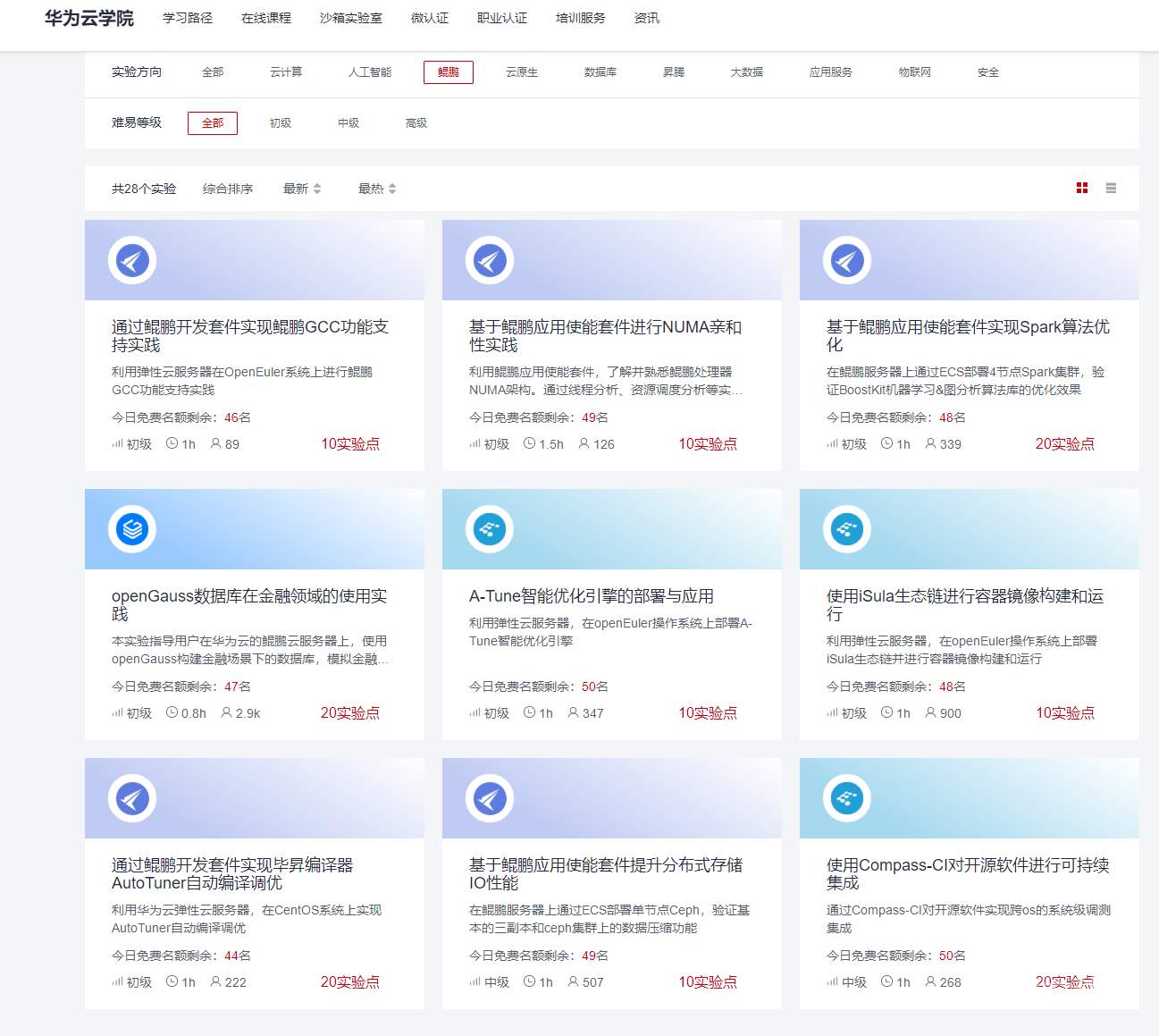The width and height of the screenshot is (1159, 1036).
Task: Open 基于鲲鹏应用使能套件提升分布式存储IO性能 experiment
Action: [x=606, y=874]
